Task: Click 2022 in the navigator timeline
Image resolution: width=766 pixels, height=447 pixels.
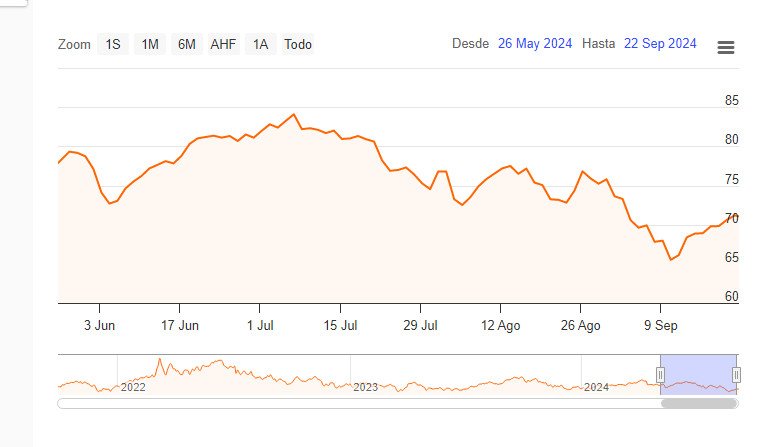Action: pyautogui.click(x=133, y=387)
